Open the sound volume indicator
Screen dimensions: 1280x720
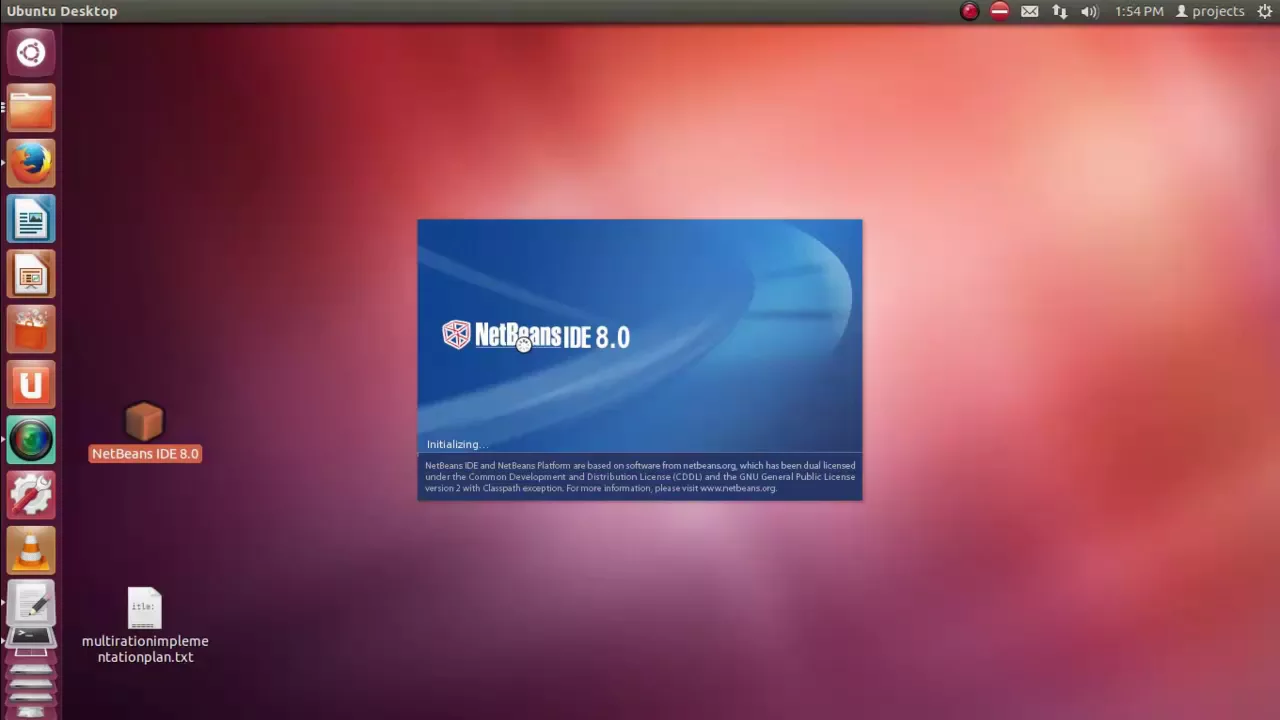(x=1089, y=11)
